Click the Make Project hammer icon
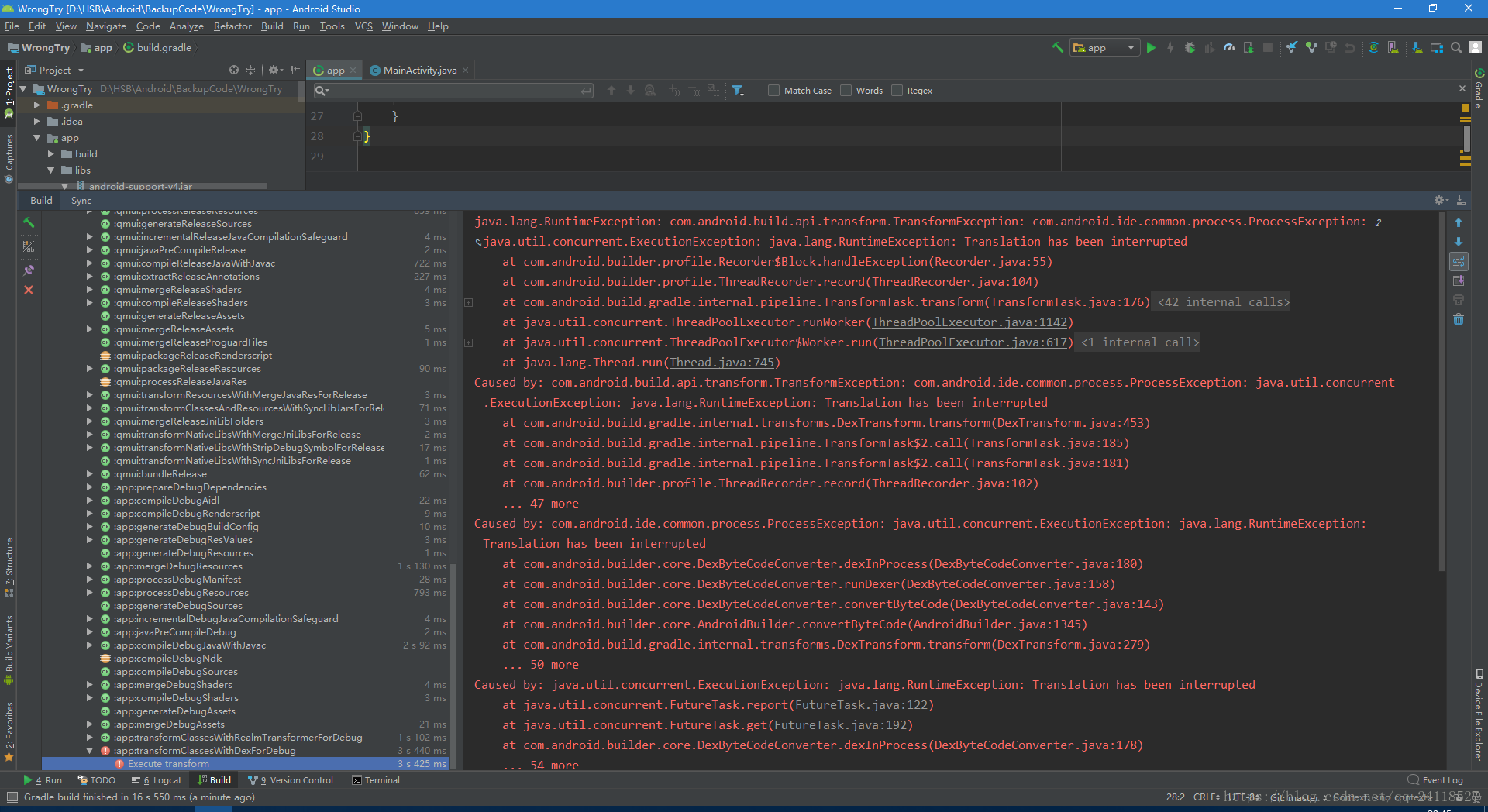 [x=1057, y=47]
